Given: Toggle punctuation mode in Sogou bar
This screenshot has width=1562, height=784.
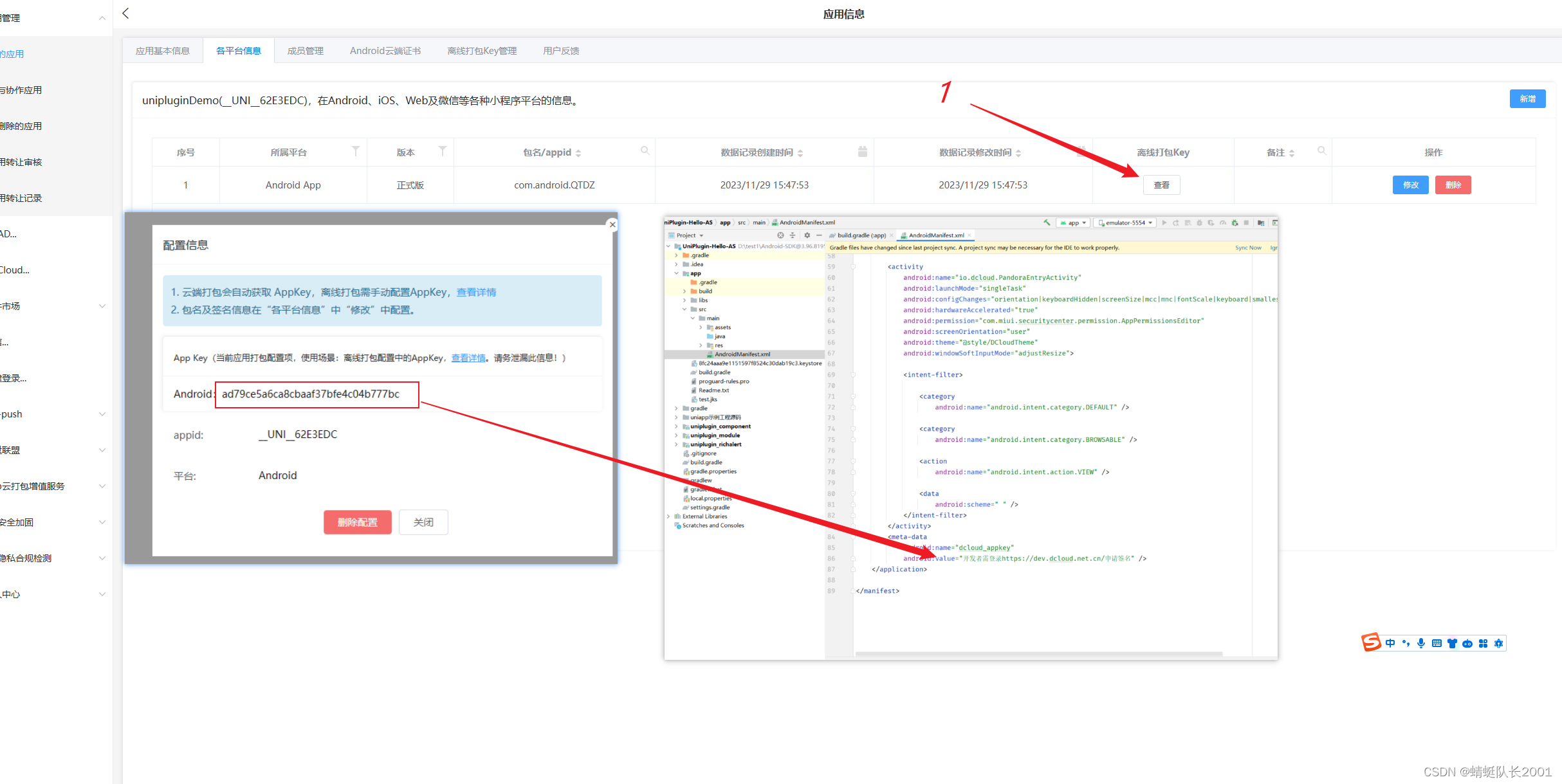Looking at the screenshot, I should (x=1406, y=643).
